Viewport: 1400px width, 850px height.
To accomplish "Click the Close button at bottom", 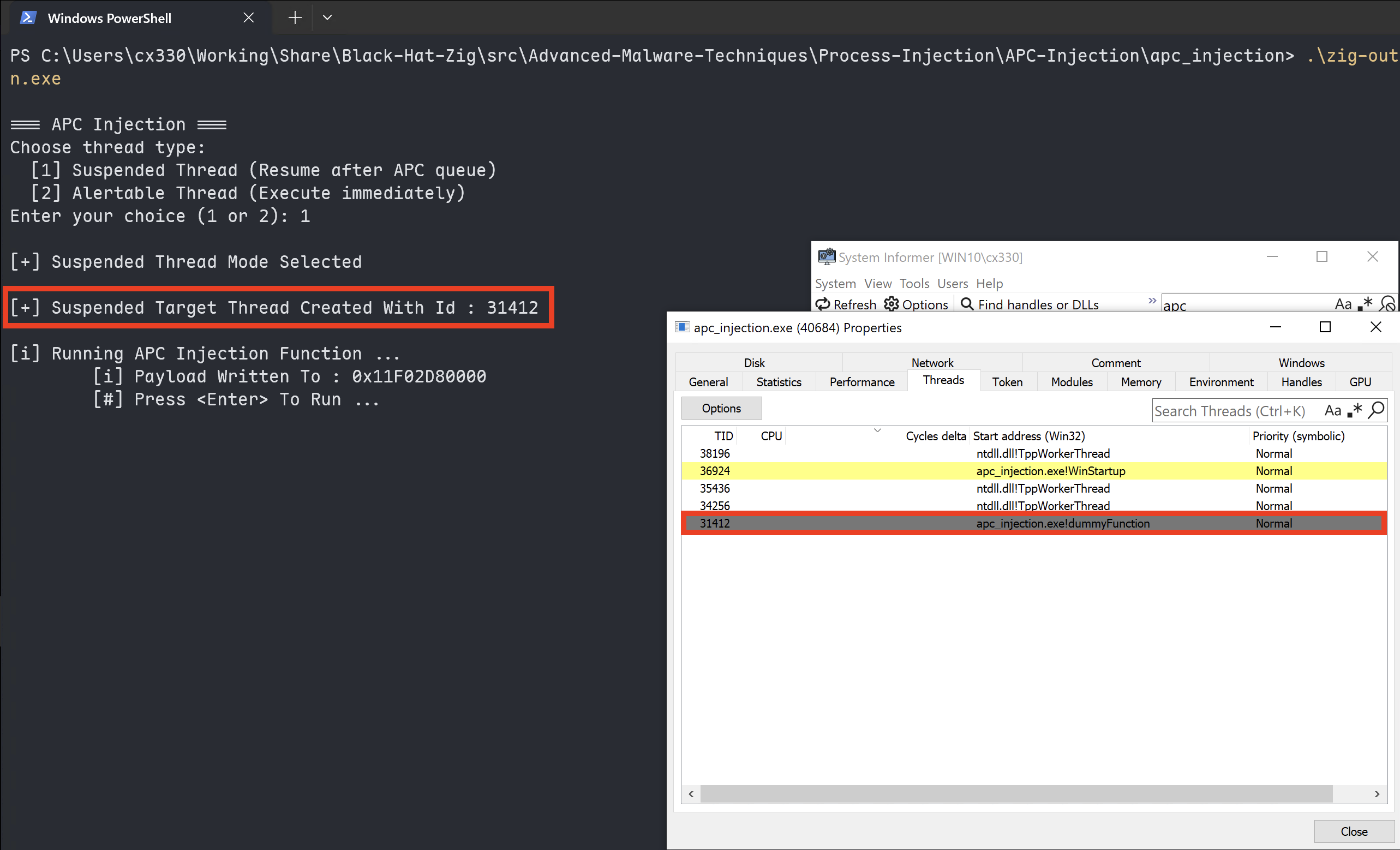I will pyautogui.click(x=1354, y=831).
